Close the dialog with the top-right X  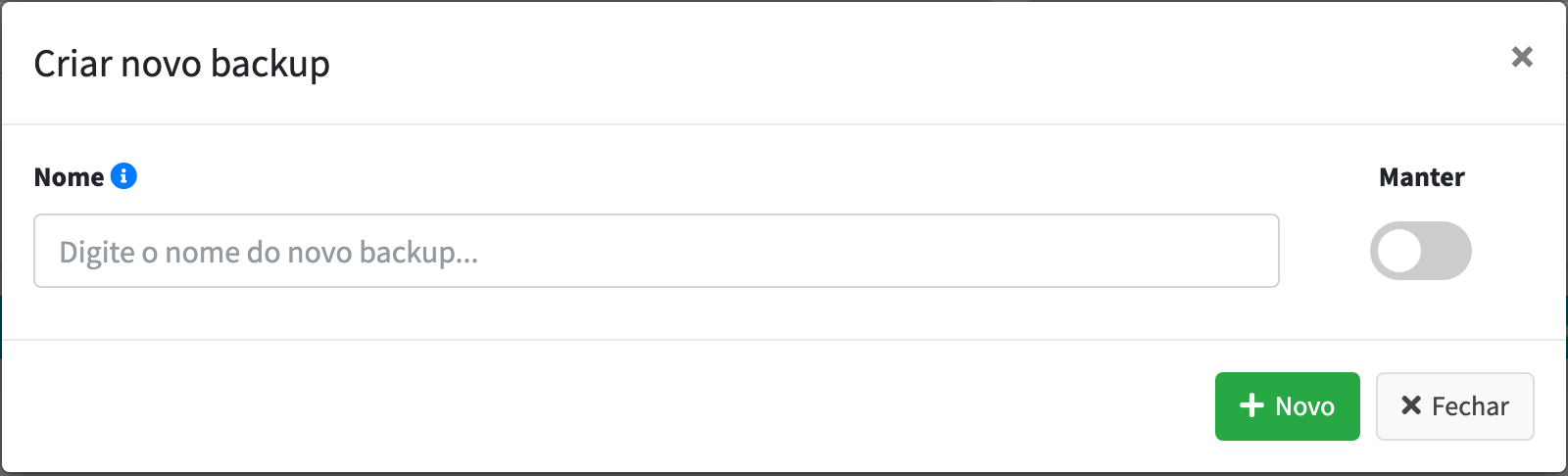(x=1522, y=57)
